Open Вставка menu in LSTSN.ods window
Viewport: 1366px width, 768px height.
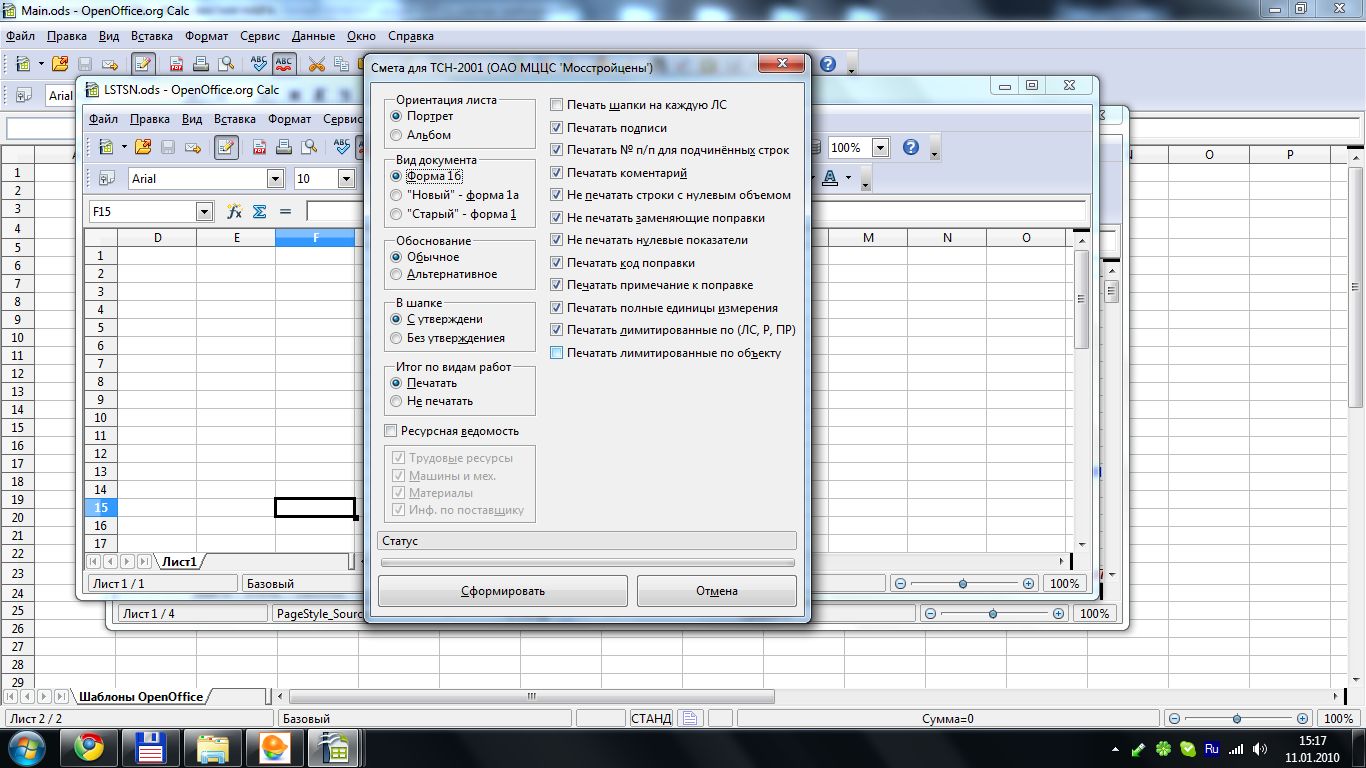(x=234, y=118)
